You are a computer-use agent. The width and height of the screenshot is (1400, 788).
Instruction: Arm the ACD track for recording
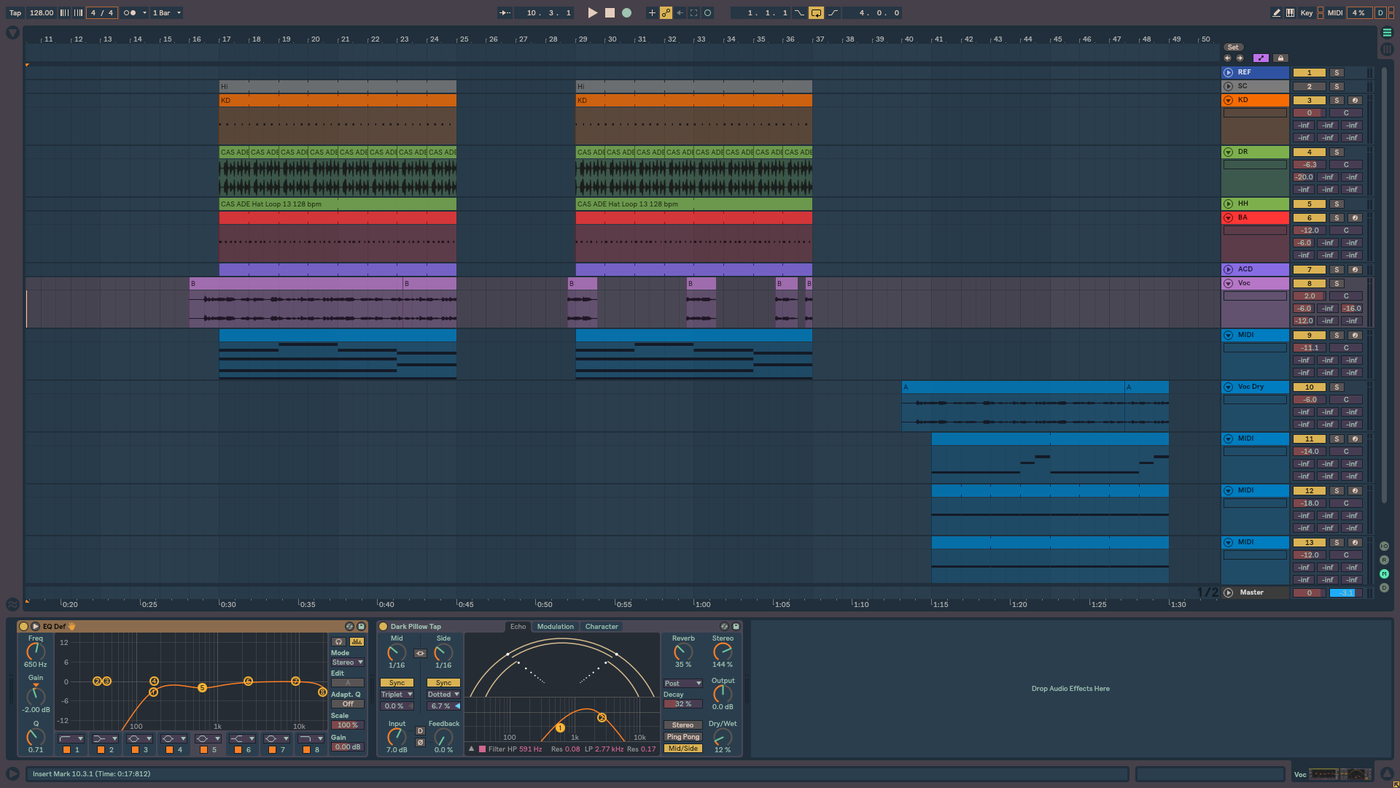tap(1354, 270)
